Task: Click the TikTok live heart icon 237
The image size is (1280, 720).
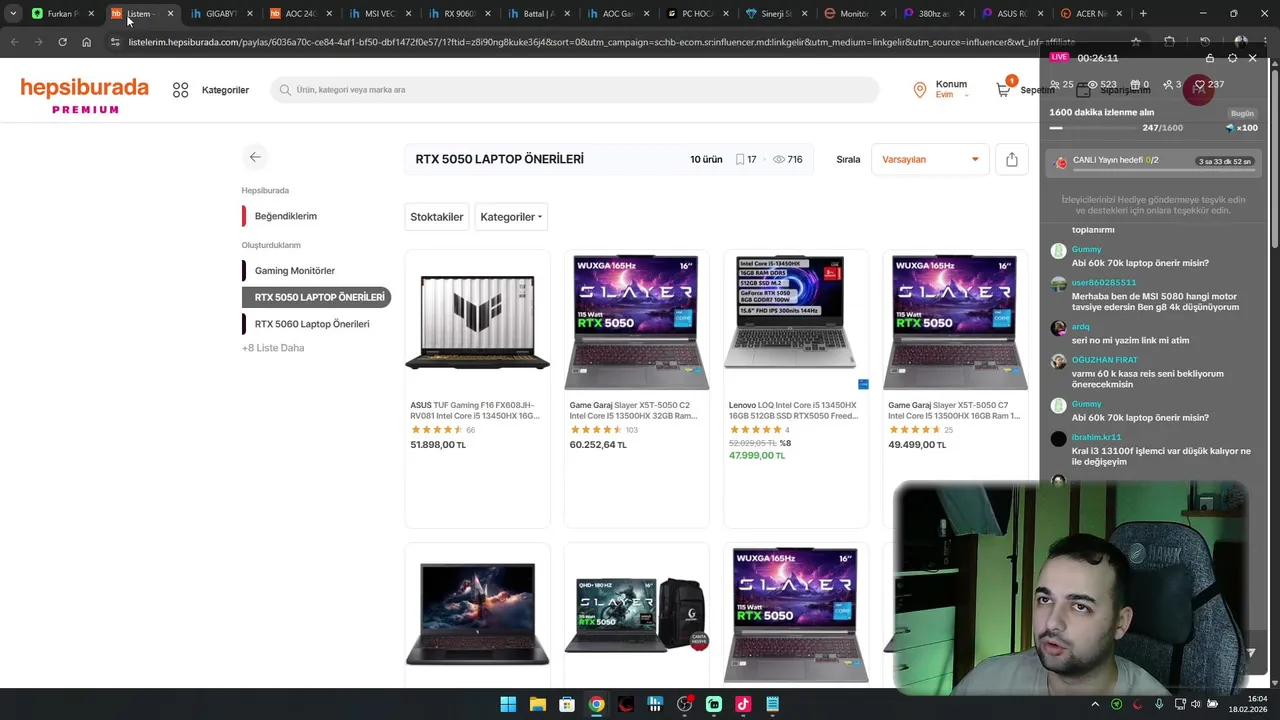Action: tap(1198, 85)
